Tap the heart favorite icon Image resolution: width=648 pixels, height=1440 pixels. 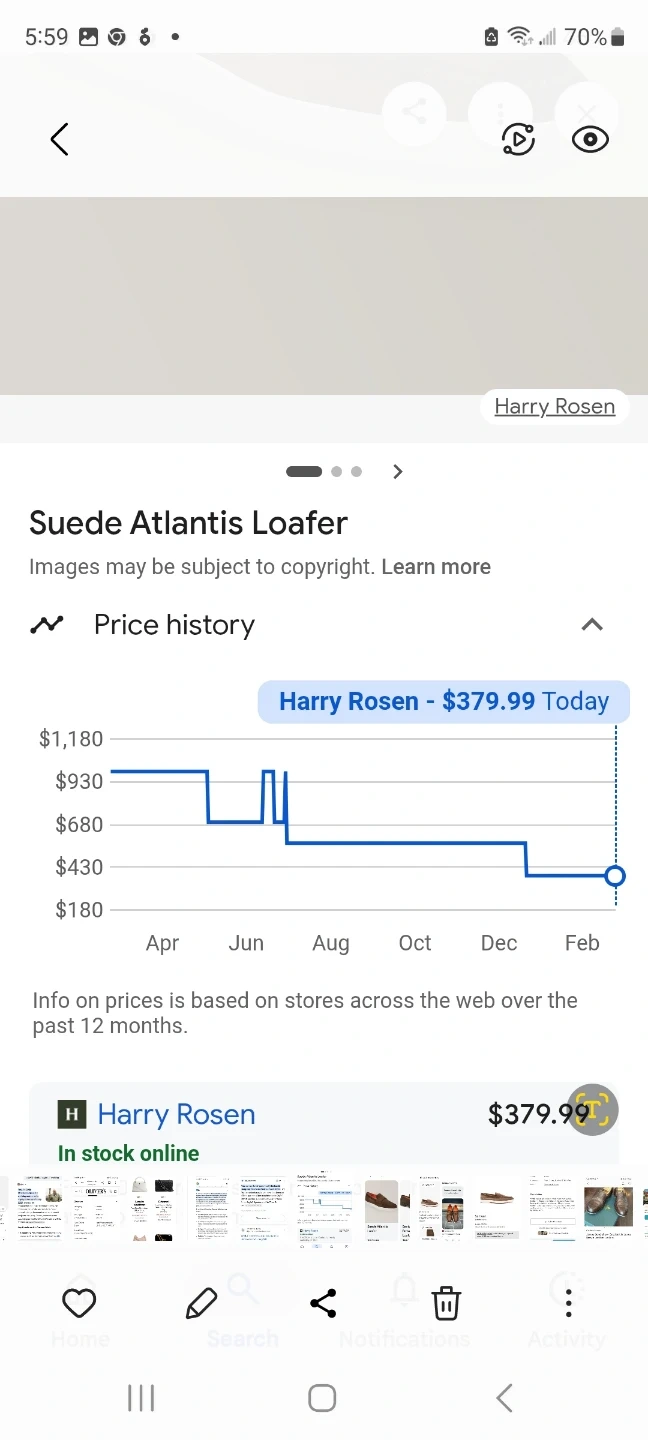coord(79,1303)
